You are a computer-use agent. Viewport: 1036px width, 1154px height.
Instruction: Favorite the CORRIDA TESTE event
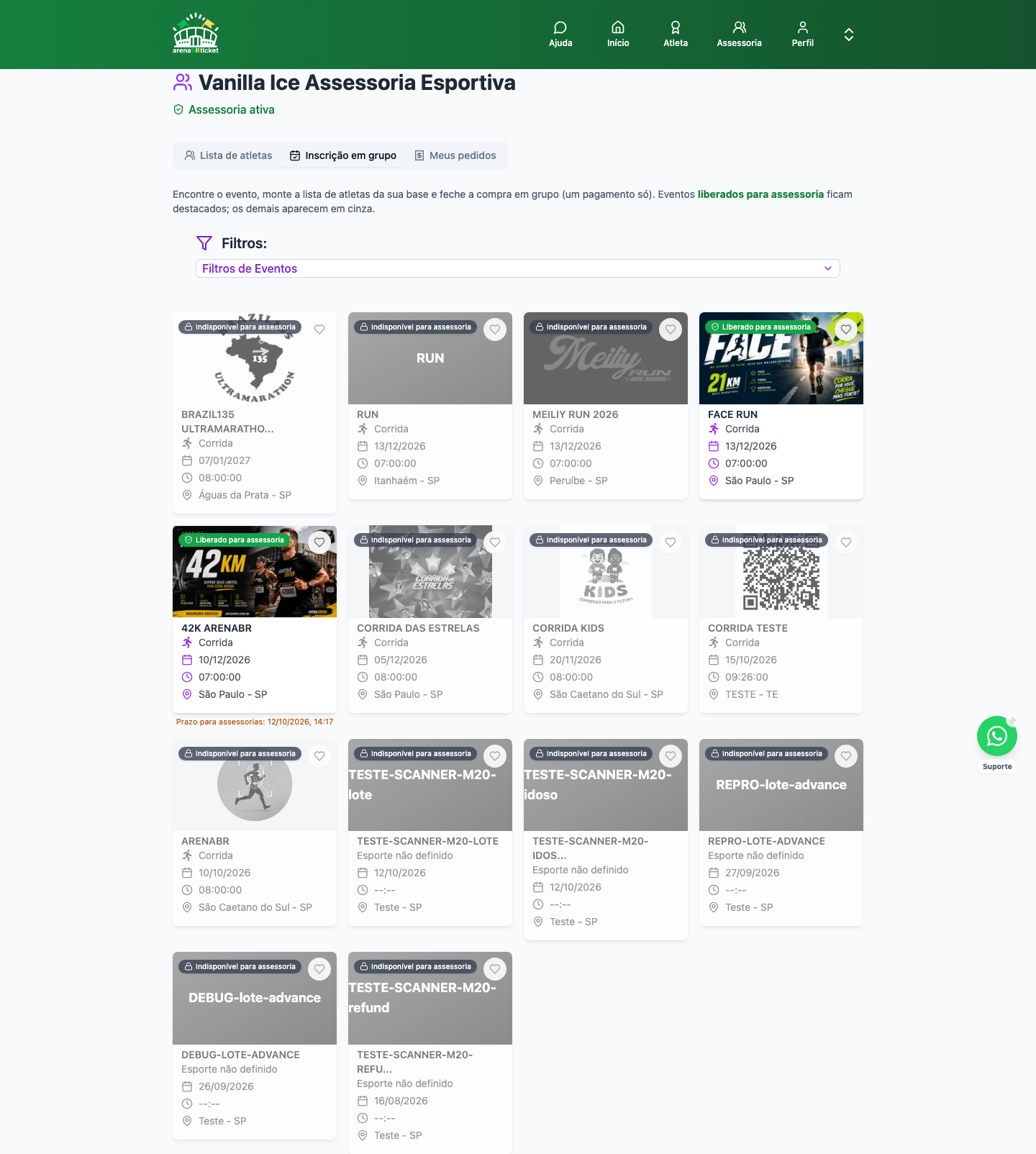(x=846, y=542)
